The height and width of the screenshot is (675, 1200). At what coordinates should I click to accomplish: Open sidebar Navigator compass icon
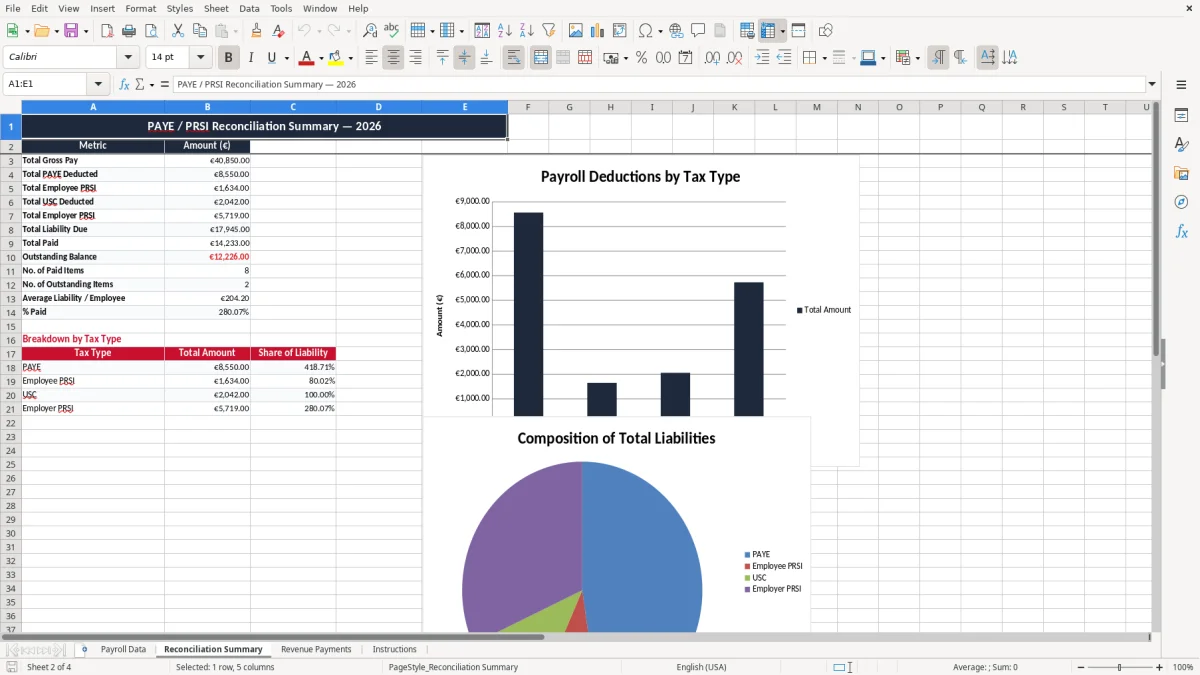1181,202
